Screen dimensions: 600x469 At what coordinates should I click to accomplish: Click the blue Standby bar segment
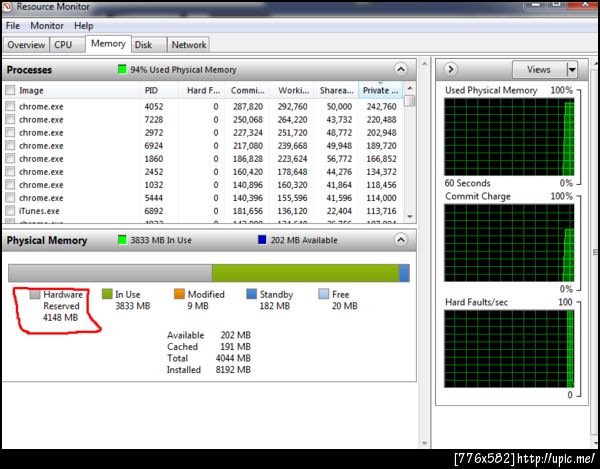[404, 273]
